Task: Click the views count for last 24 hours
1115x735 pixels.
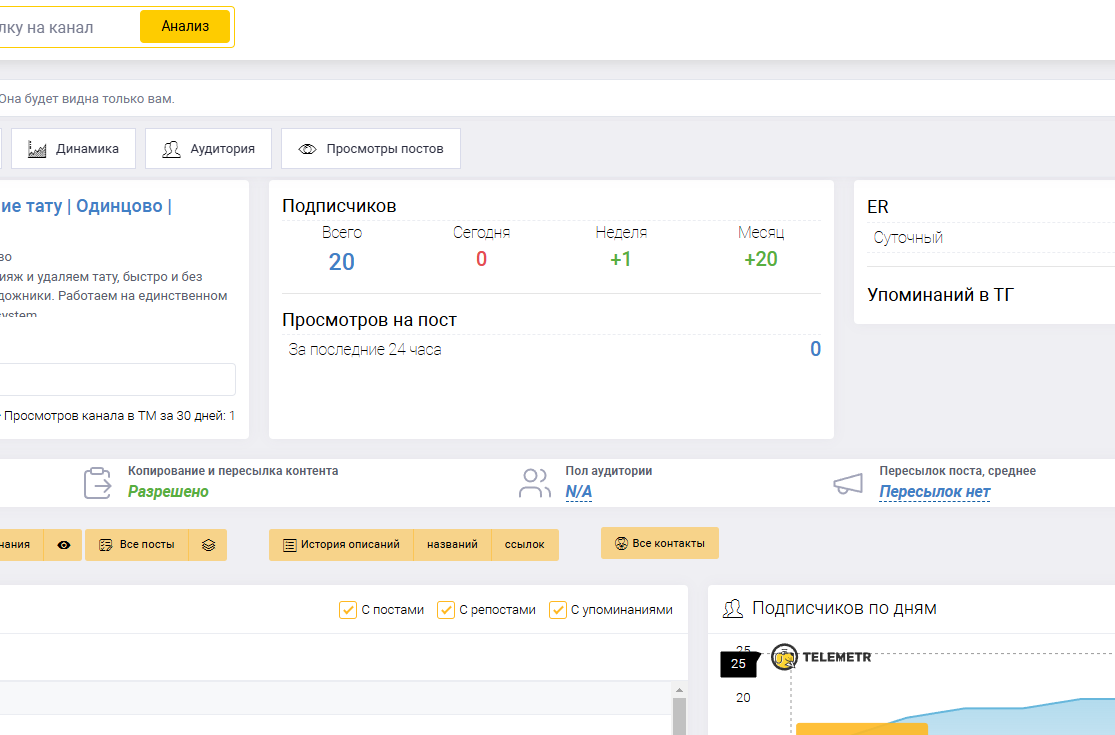Action: (x=816, y=349)
